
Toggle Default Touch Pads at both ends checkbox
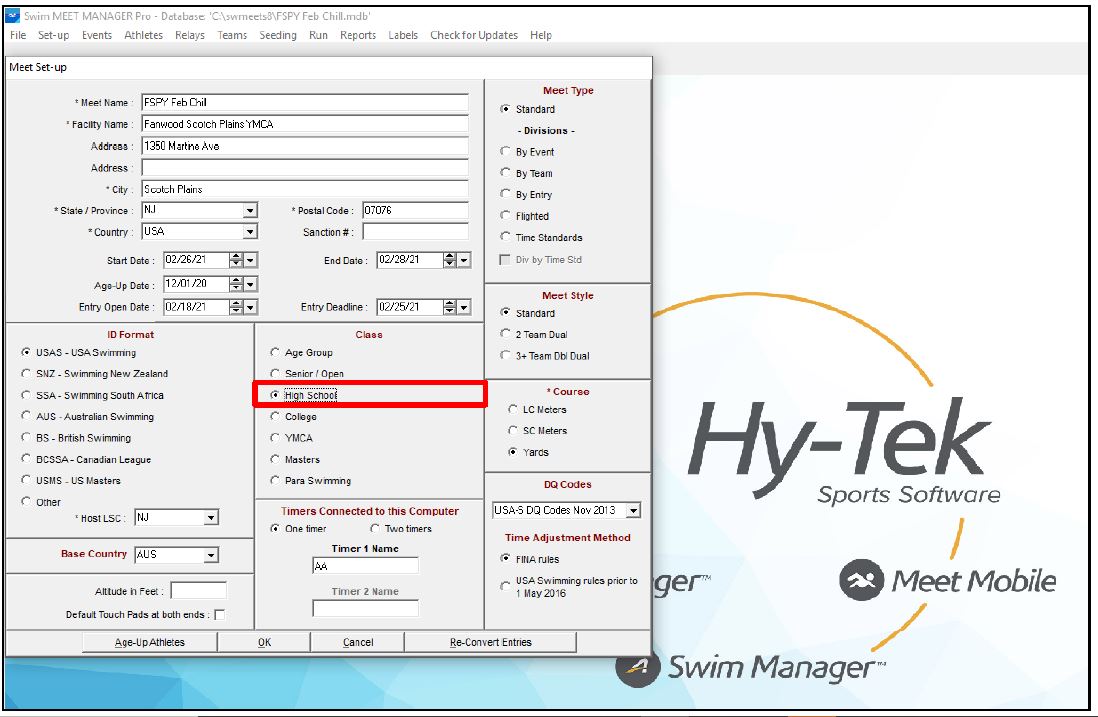click(219, 615)
